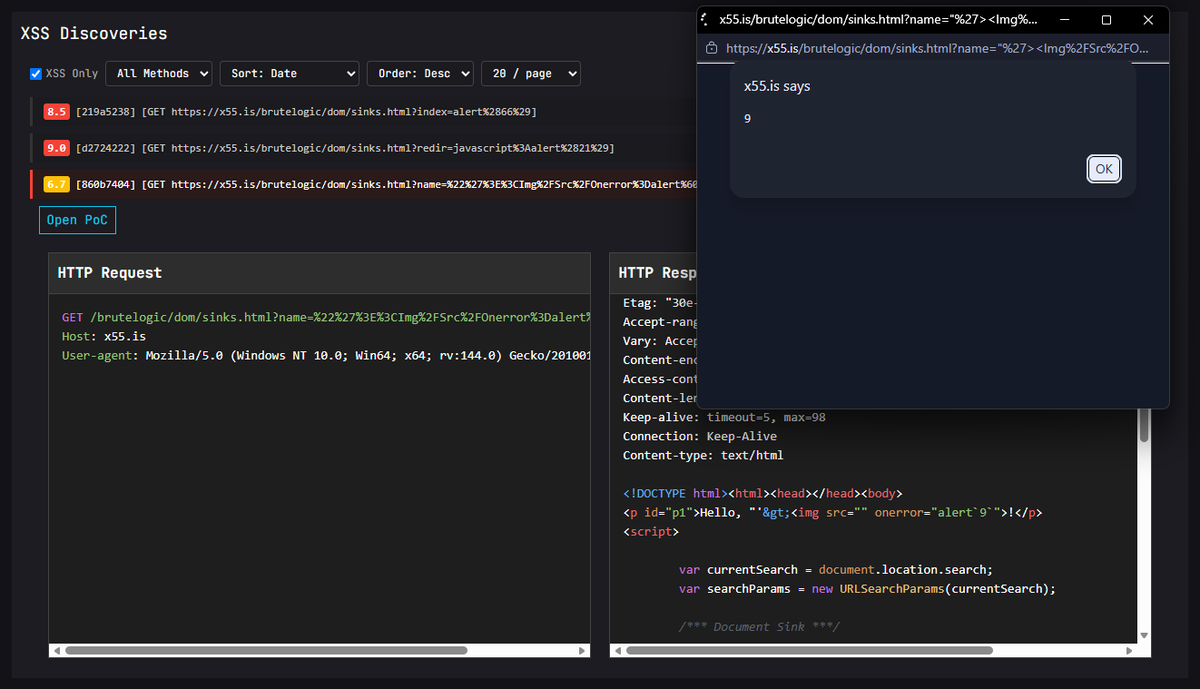Maximize the x55.is popup window
The height and width of the screenshot is (689, 1200).
click(x=1106, y=20)
